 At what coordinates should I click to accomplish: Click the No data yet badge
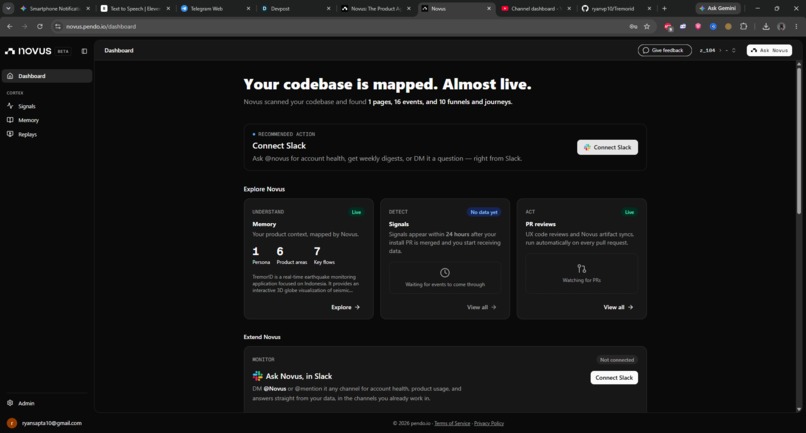pyautogui.click(x=484, y=212)
